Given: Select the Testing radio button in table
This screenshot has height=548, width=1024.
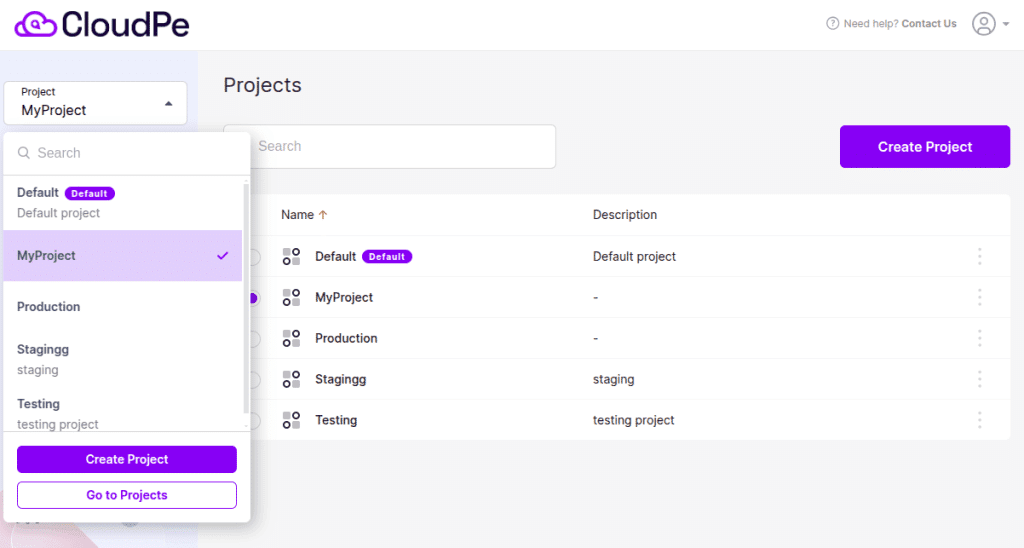Looking at the screenshot, I should (254, 421).
